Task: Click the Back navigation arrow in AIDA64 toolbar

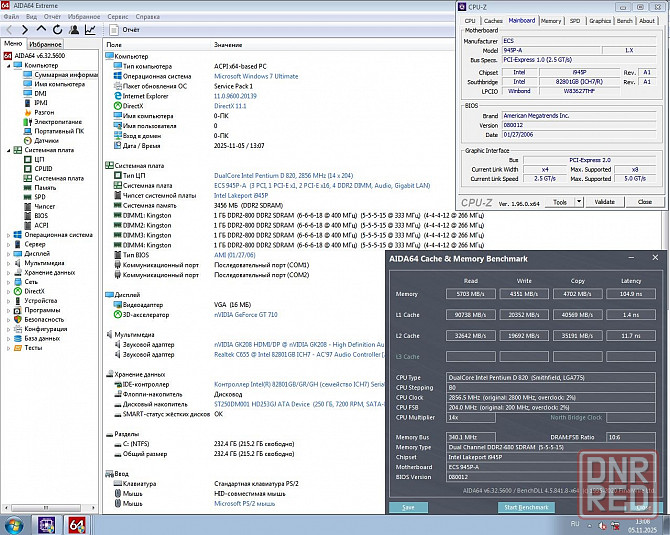Action: coord(9,30)
